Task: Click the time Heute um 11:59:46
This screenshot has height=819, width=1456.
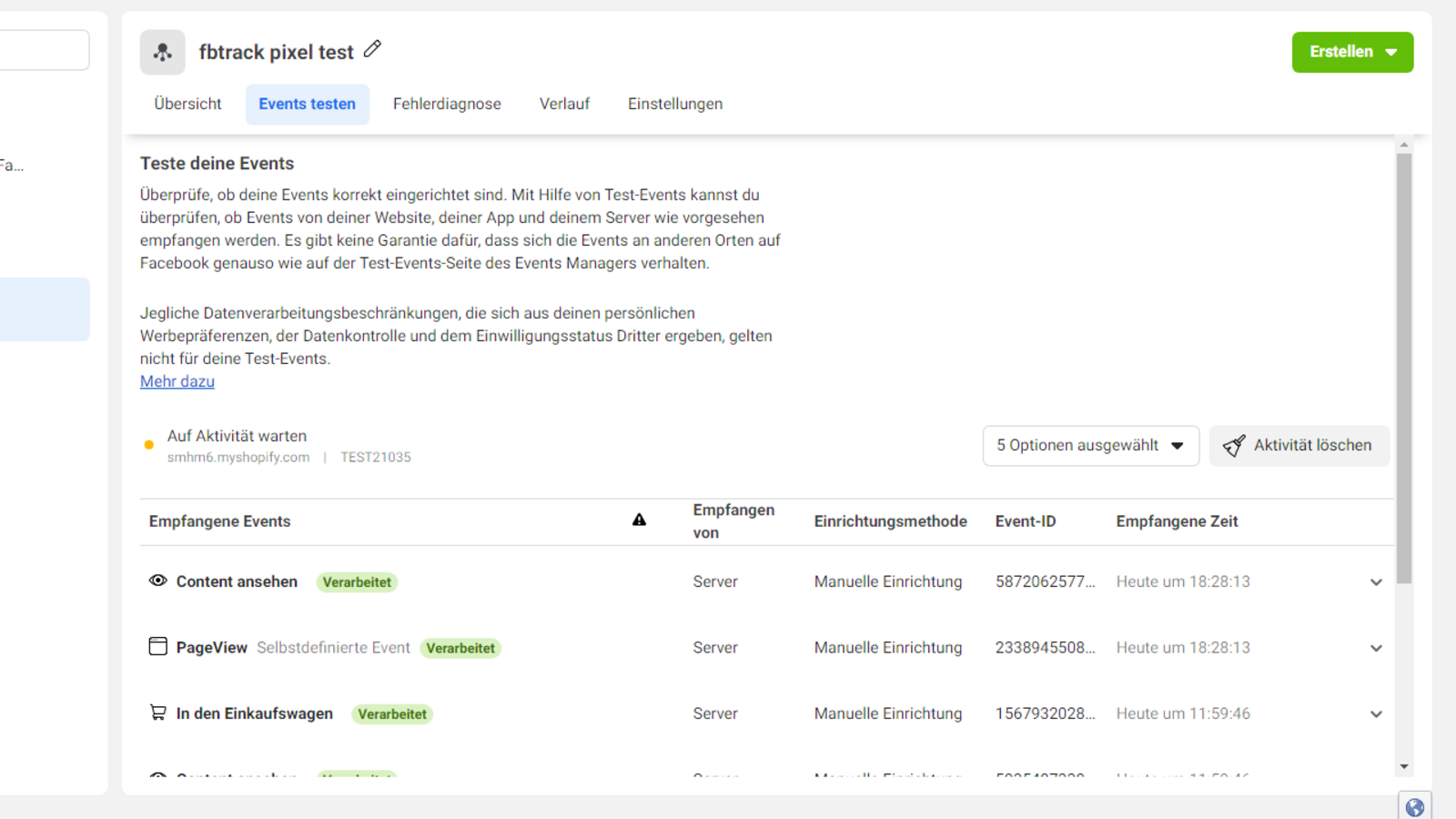Action: pos(1183,713)
